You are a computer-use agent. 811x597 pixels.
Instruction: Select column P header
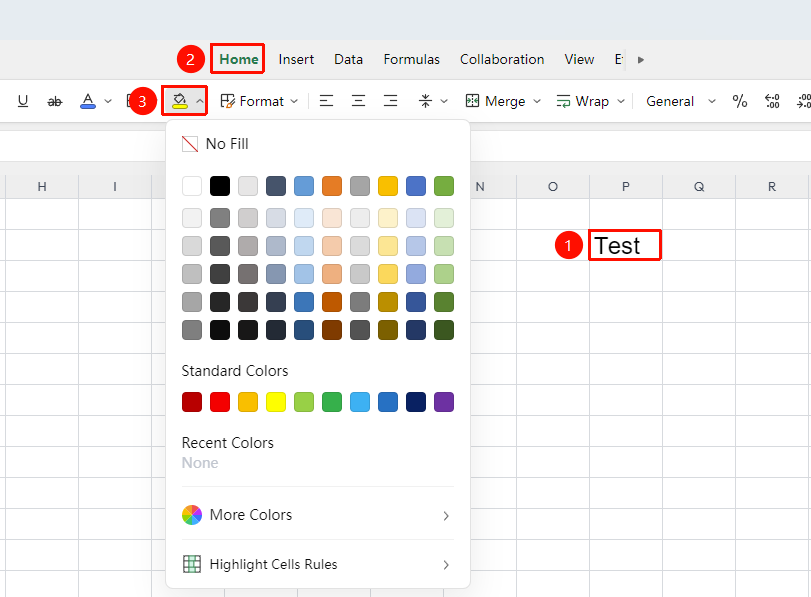coord(626,186)
